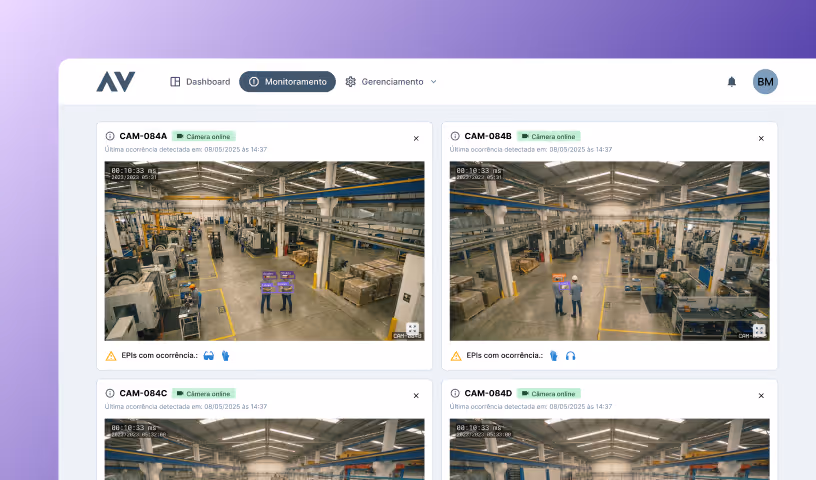The height and width of the screenshot is (480, 816).
Task: Click the Dashboard layout icon
Action: [x=175, y=82]
